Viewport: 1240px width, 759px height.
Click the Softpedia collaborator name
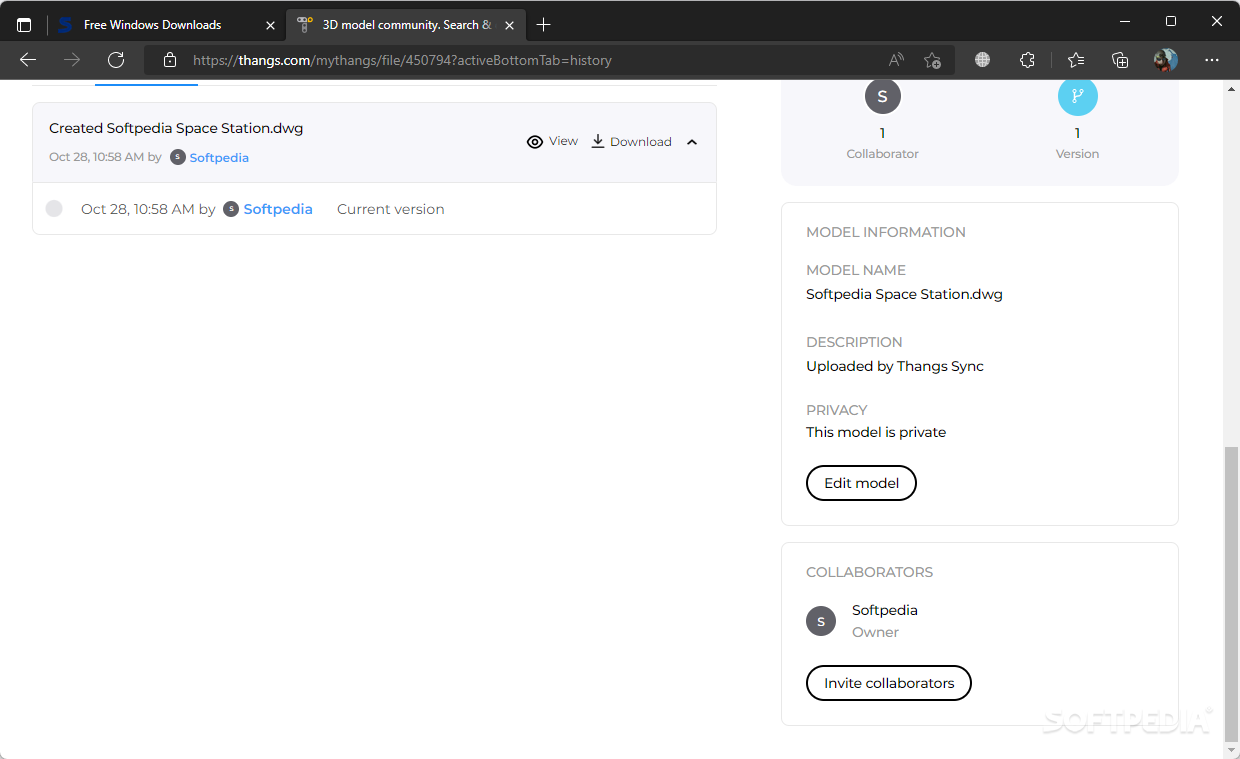[885, 610]
